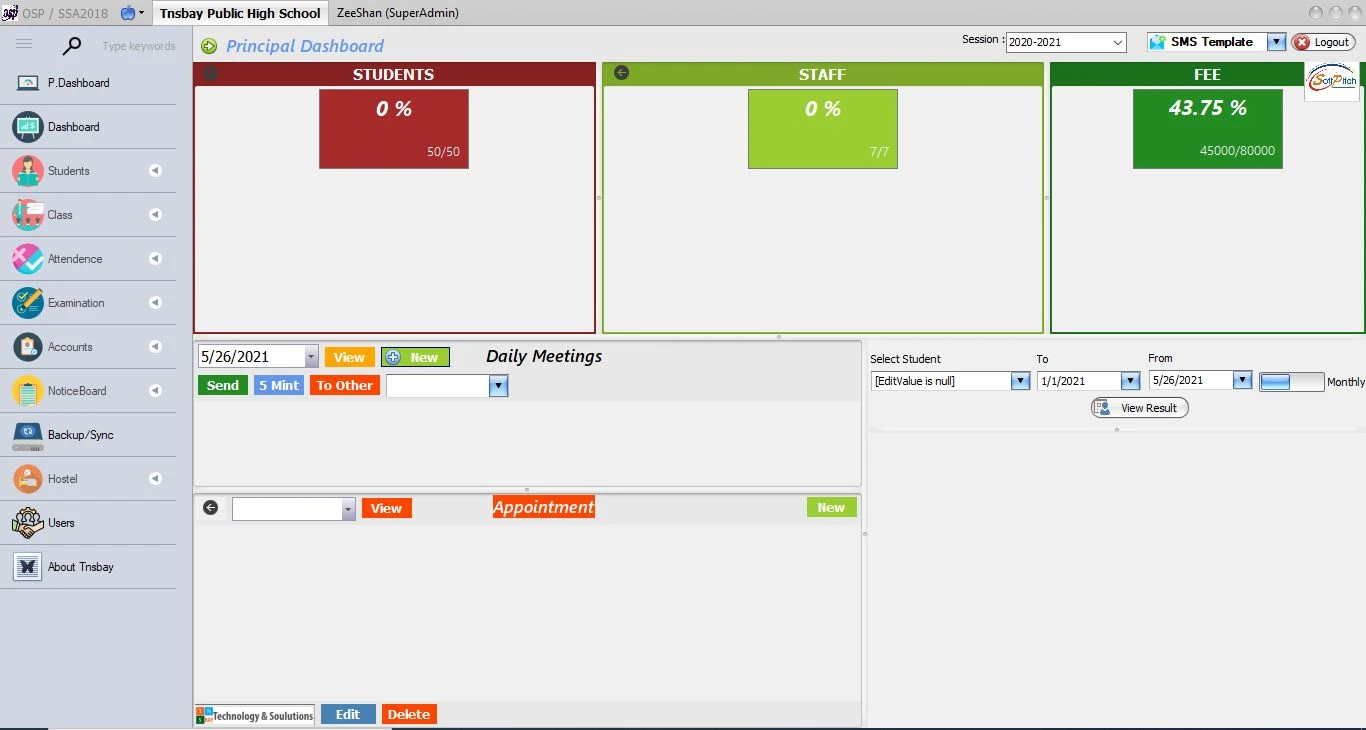This screenshot has height=730, width=1366.
Task: Click the search magnifier icon
Action: coord(72,46)
